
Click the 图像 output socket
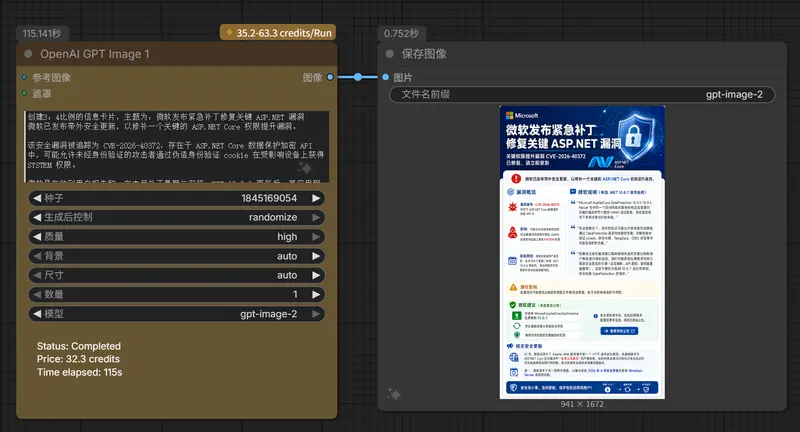coord(330,77)
